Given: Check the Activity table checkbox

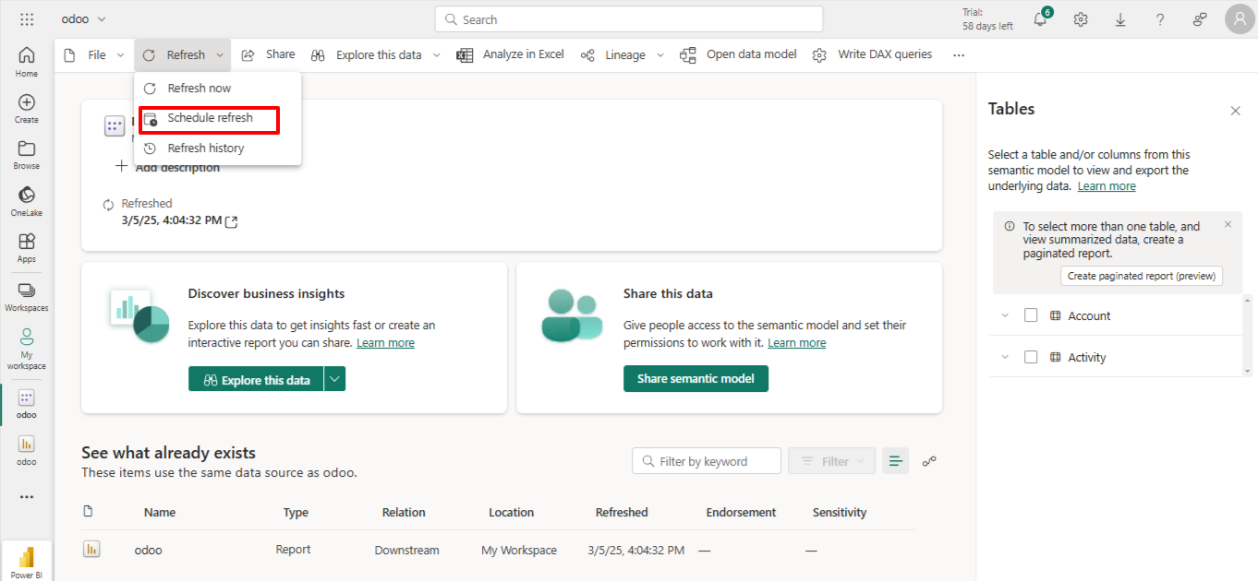Looking at the screenshot, I should [x=1031, y=357].
